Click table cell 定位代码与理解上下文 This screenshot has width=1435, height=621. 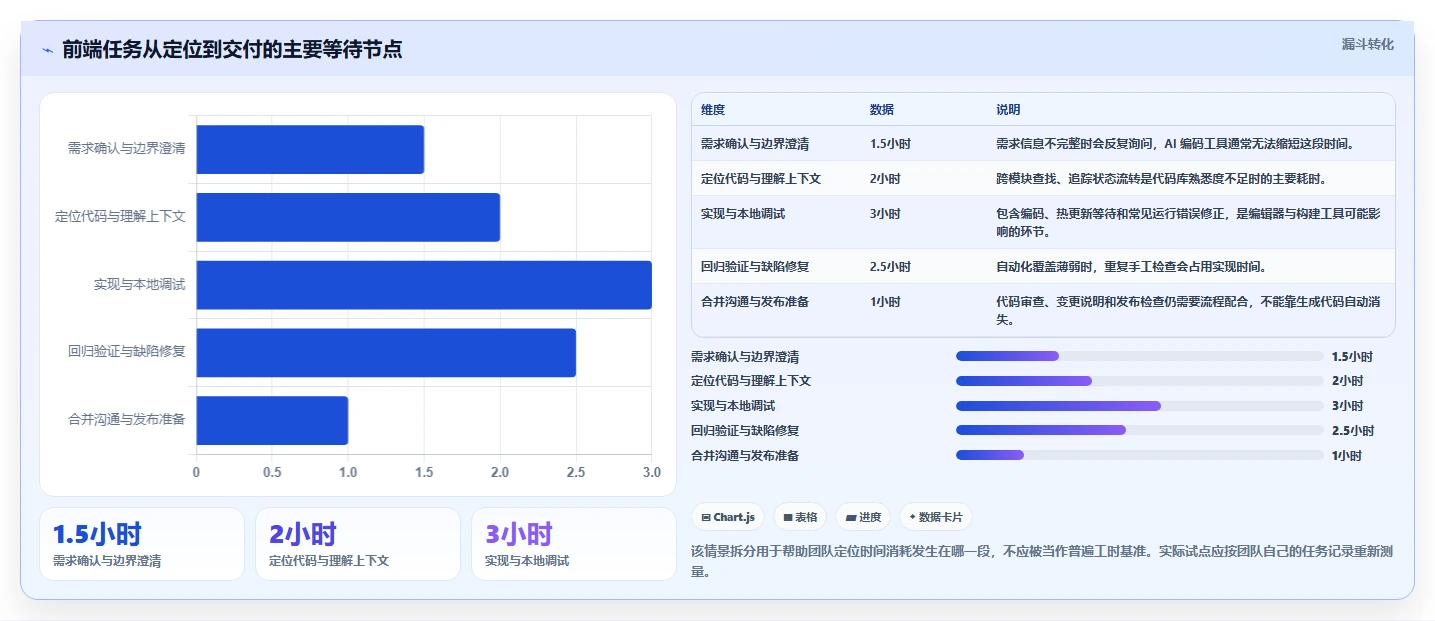pos(761,179)
